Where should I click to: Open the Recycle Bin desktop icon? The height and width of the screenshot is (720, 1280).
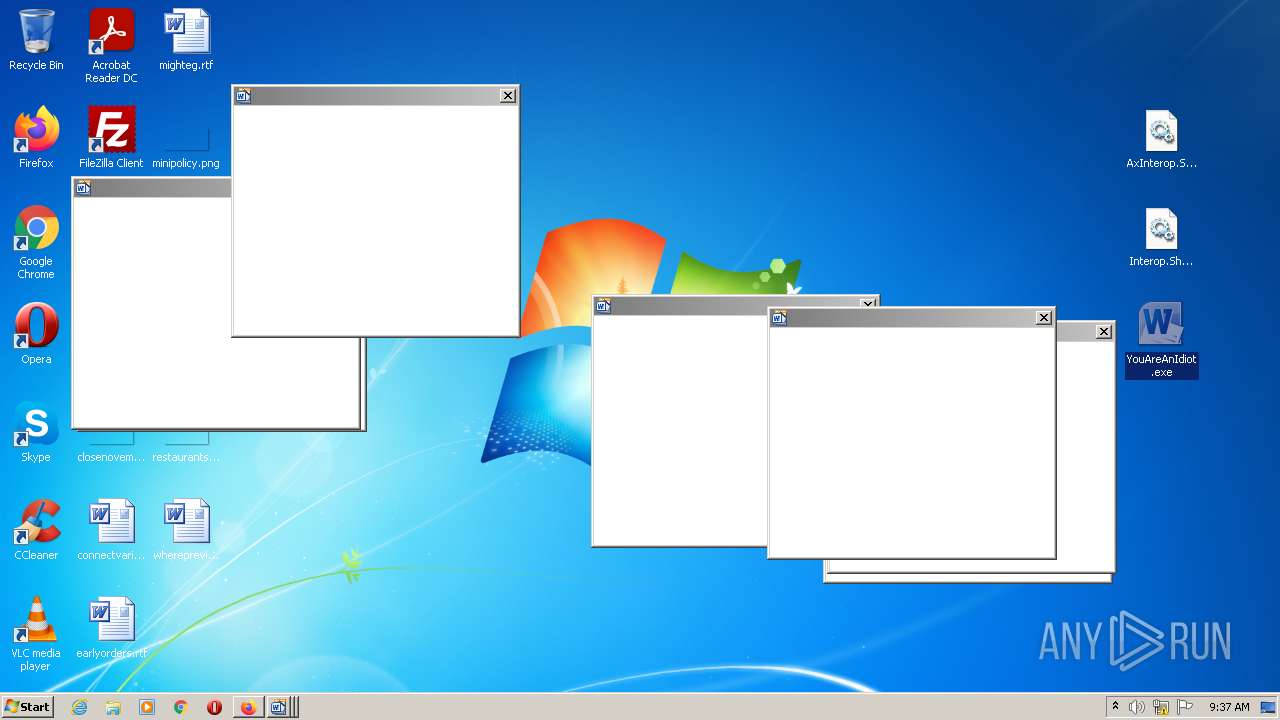[x=36, y=40]
